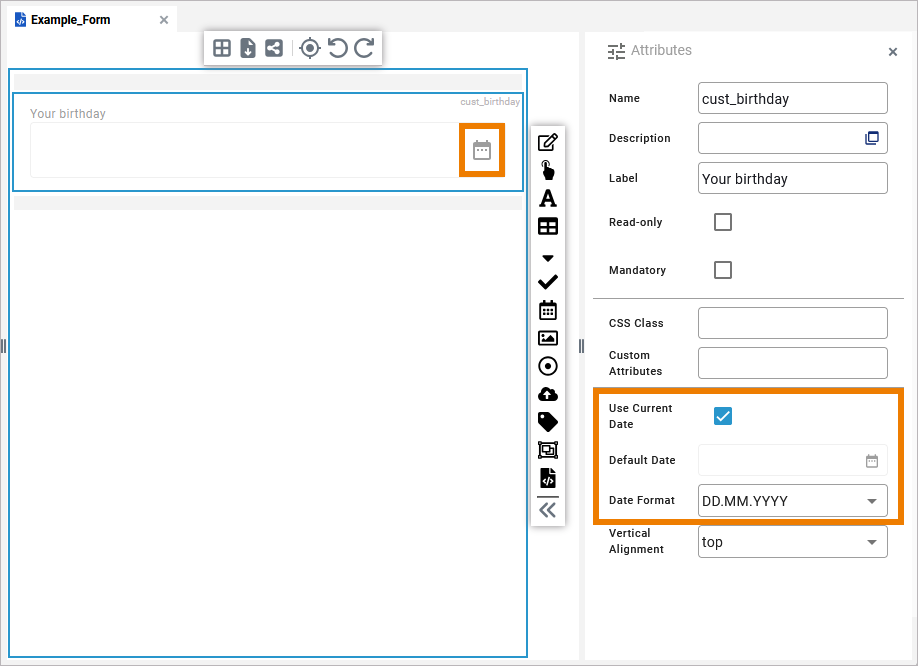
Task: Select the image element icon in palette
Action: coord(548,338)
